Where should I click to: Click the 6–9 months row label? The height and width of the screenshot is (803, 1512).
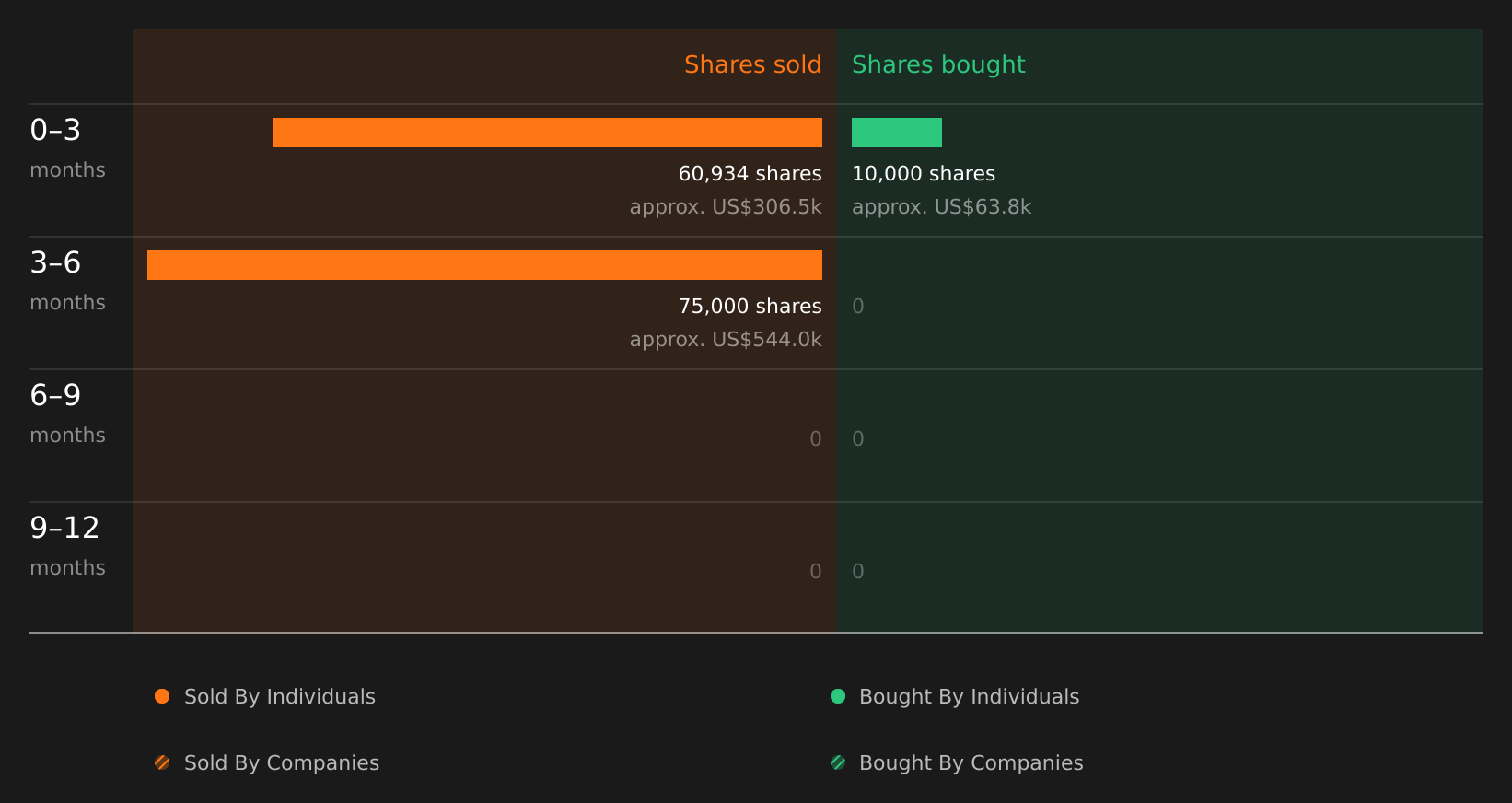[x=67, y=413]
